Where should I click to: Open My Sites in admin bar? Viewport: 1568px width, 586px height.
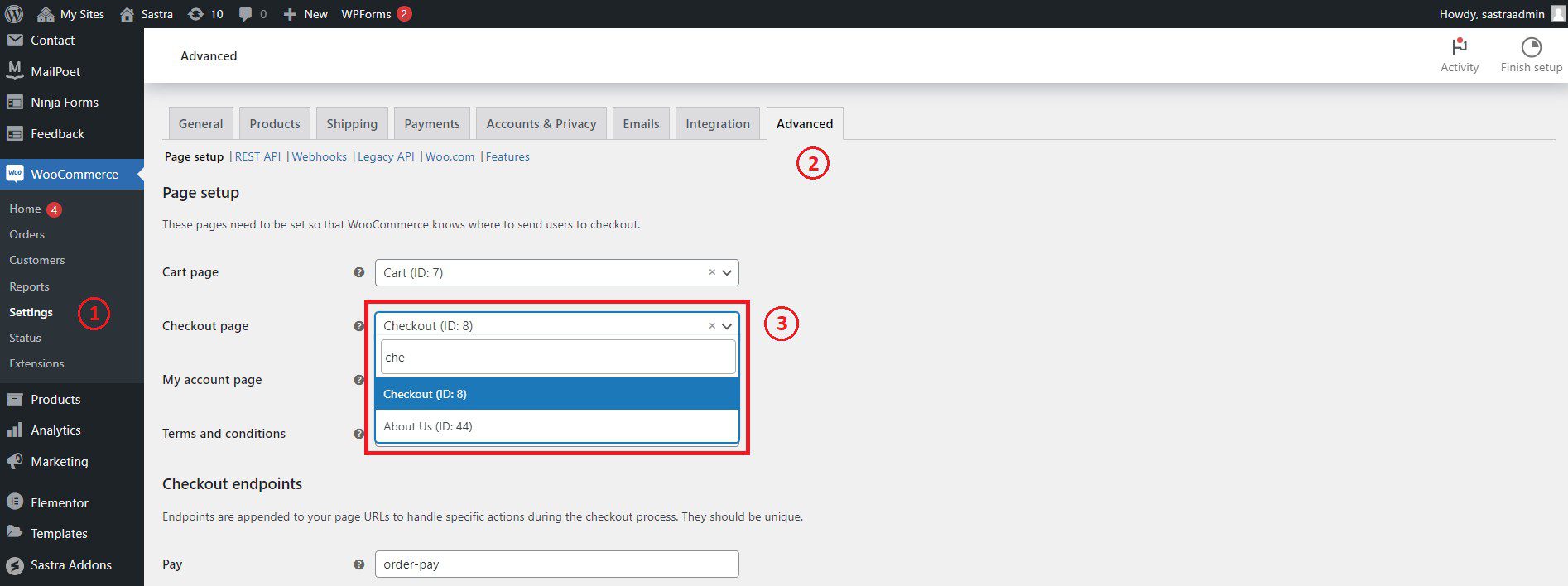point(70,14)
